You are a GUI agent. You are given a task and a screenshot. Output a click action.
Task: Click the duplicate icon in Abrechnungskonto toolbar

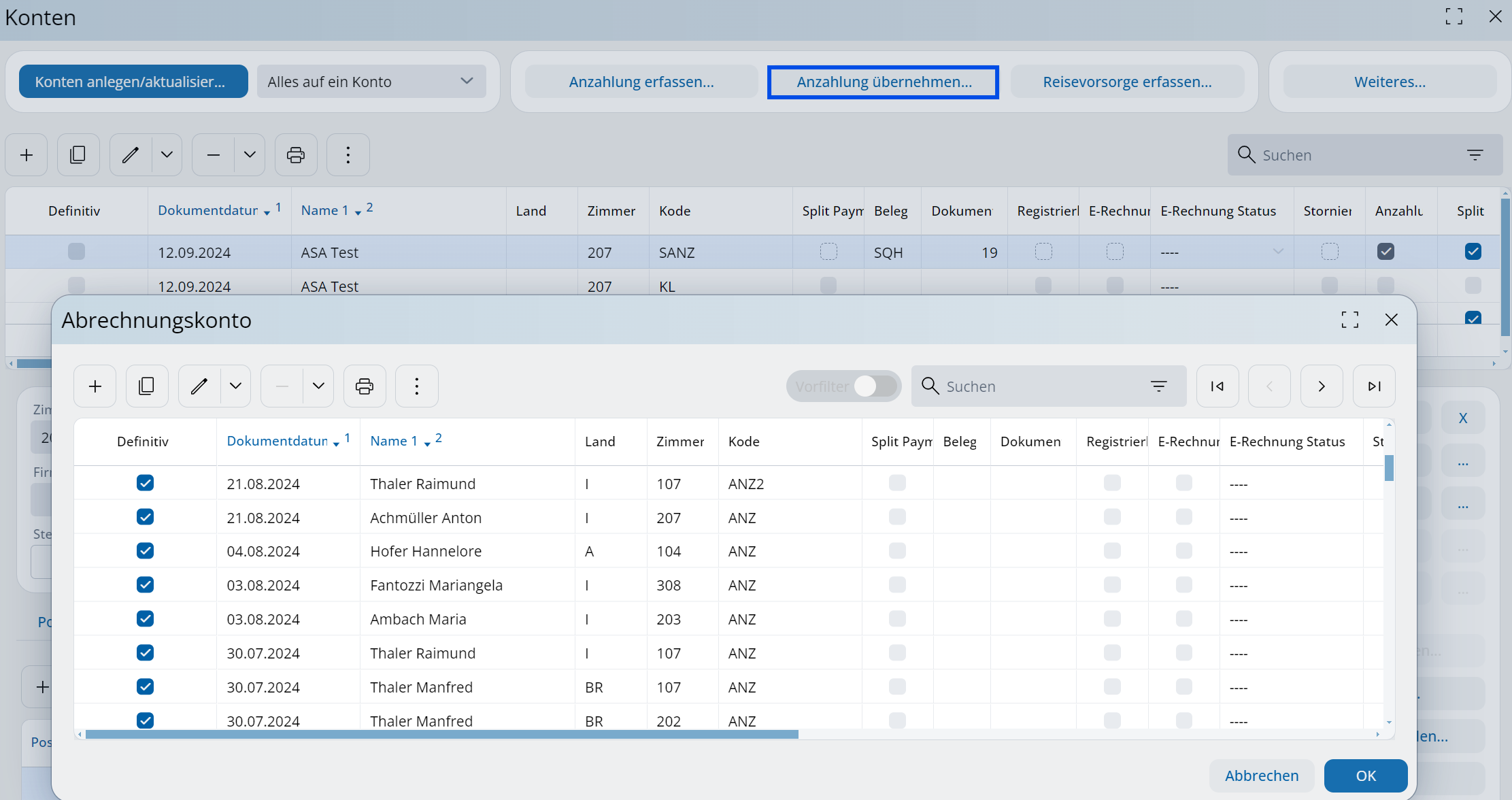[x=147, y=386]
